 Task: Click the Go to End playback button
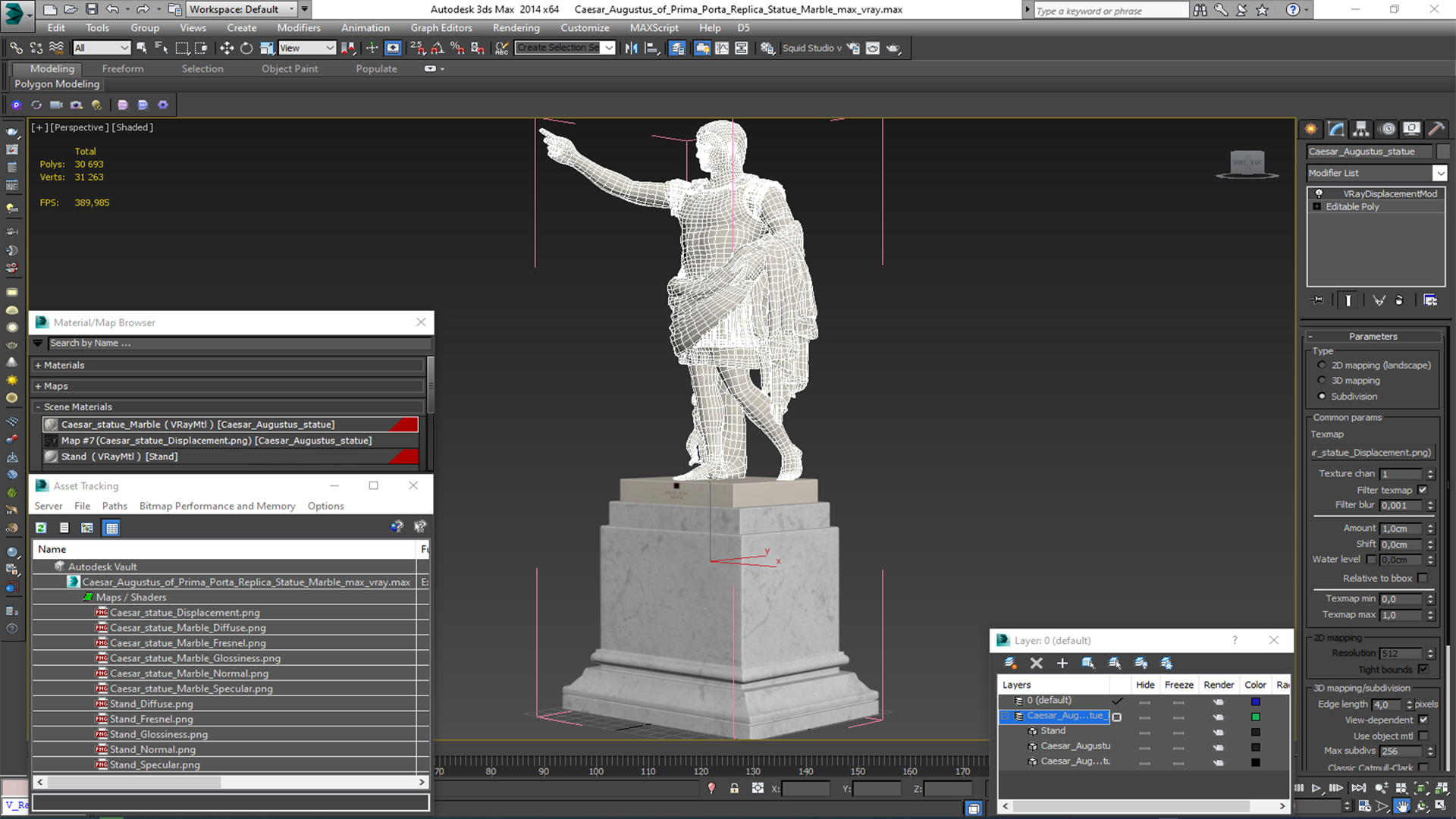point(1358,789)
